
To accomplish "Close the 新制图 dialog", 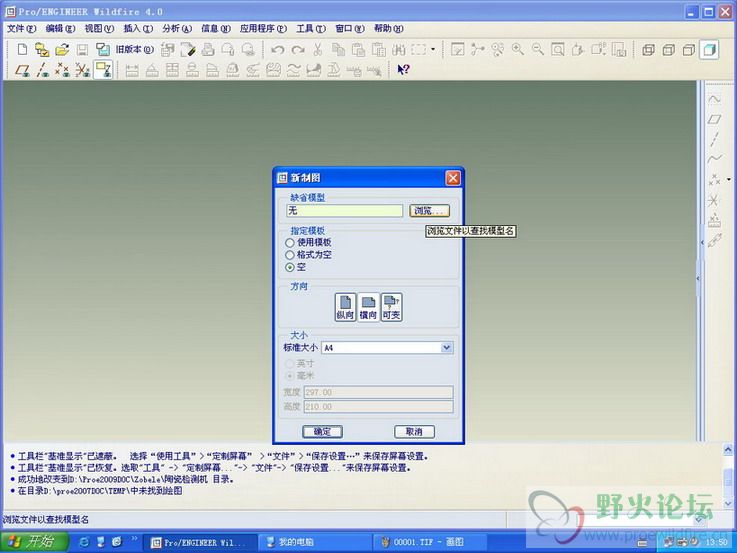I will point(453,178).
